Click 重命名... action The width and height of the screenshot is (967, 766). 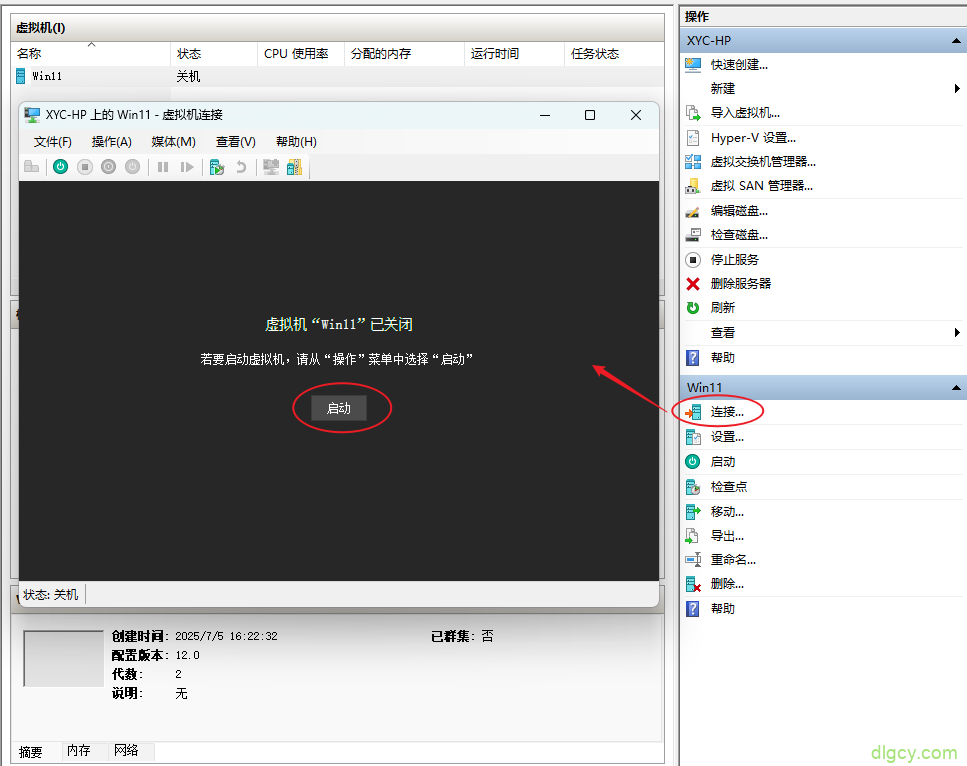tap(733, 559)
